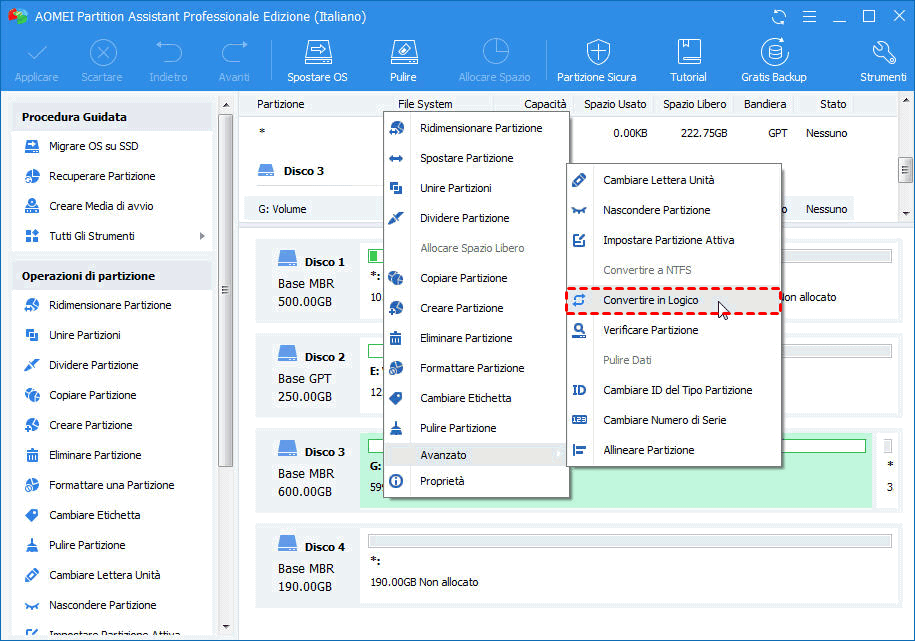Screen dimensions: 915x641
Task: Select the G: Volume row
Action: [313, 209]
